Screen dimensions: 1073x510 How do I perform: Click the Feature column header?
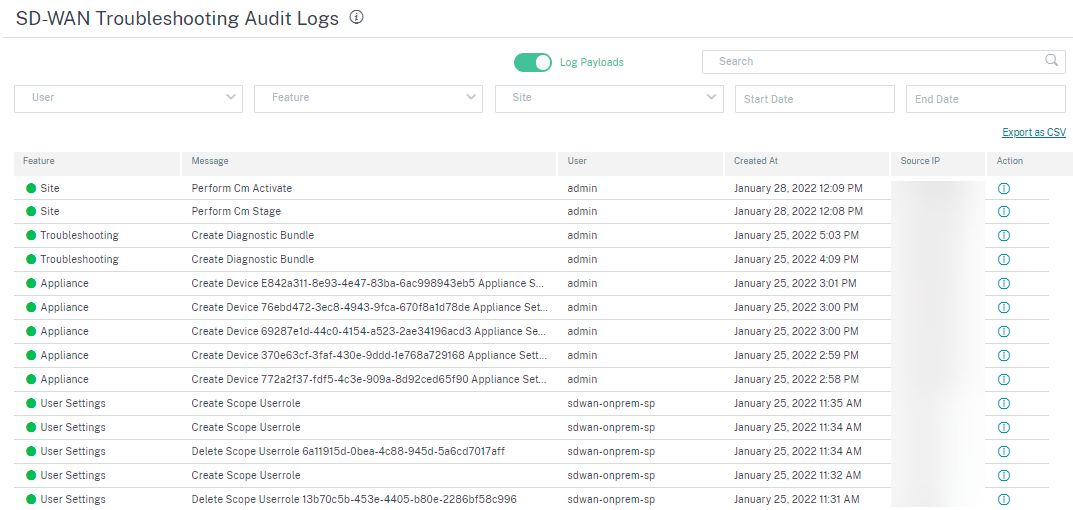39,161
